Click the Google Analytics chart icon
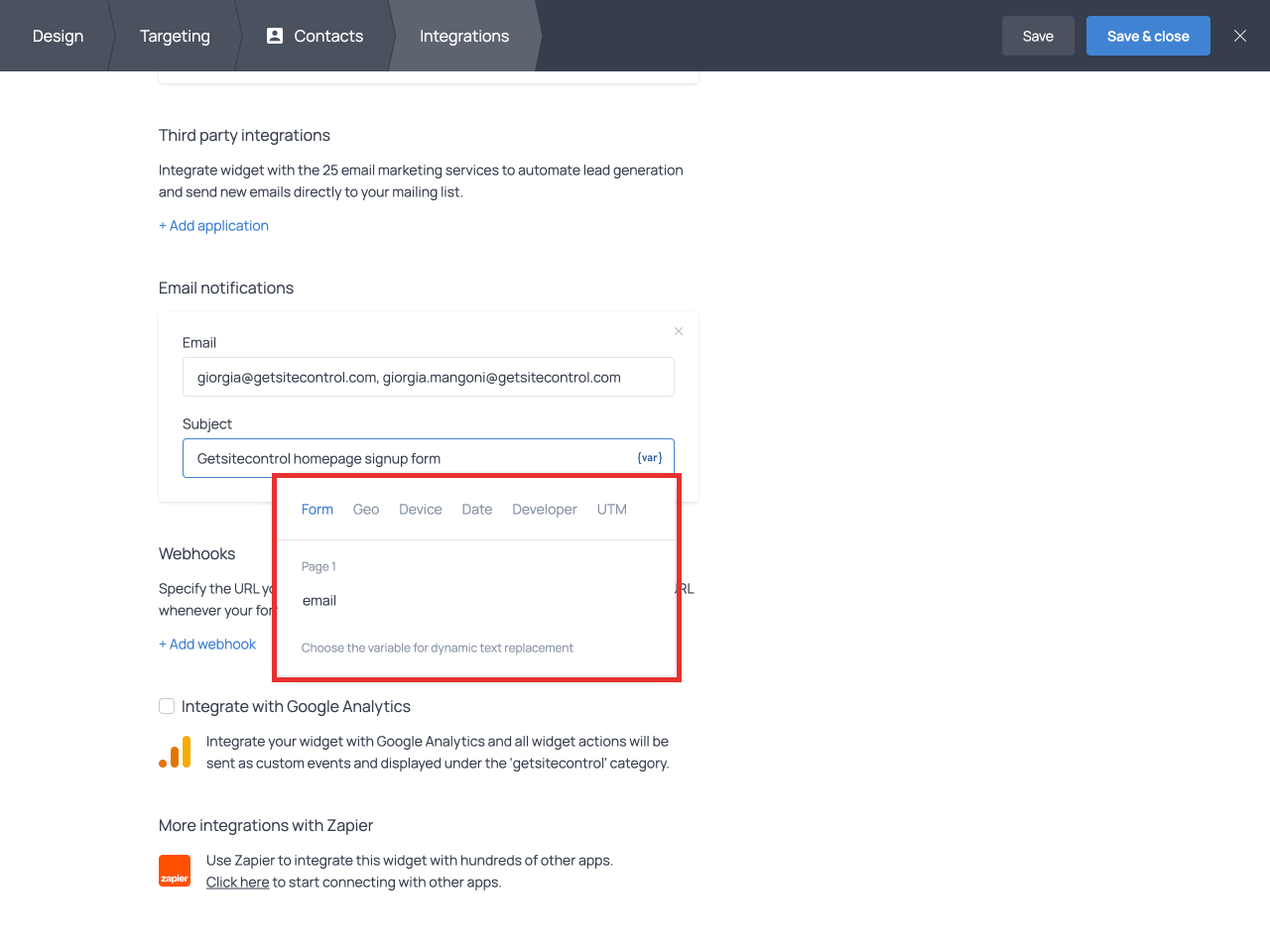This screenshot has height=952, width=1270. (x=175, y=753)
